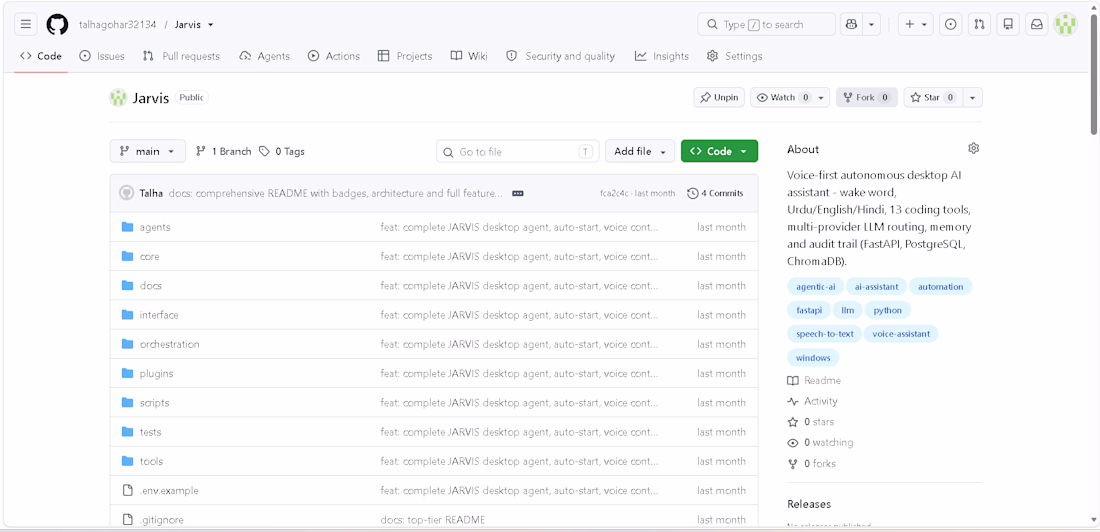Open the About settings gear icon

click(x=973, y=148)
